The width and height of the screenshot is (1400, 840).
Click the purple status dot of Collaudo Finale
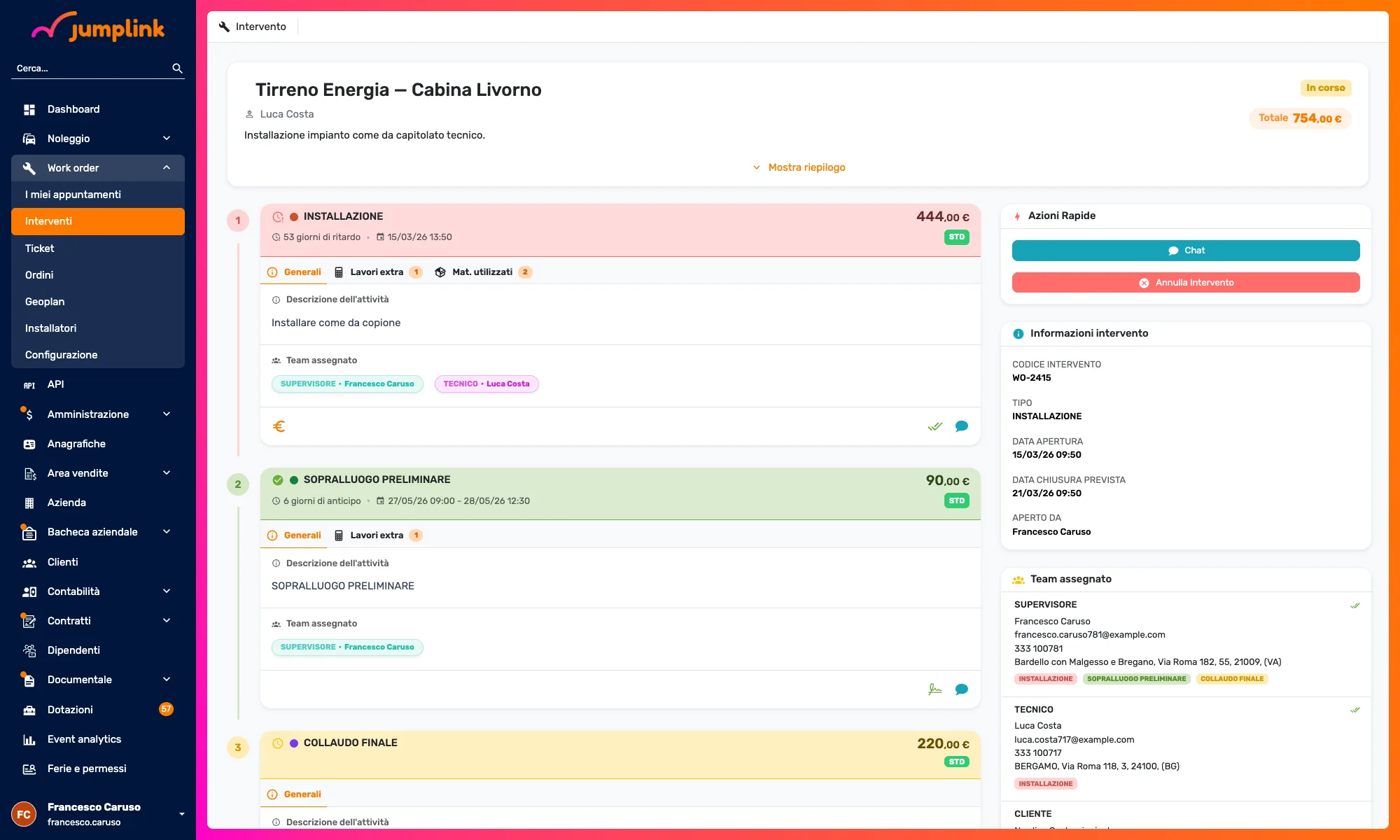tap(294, 743)
